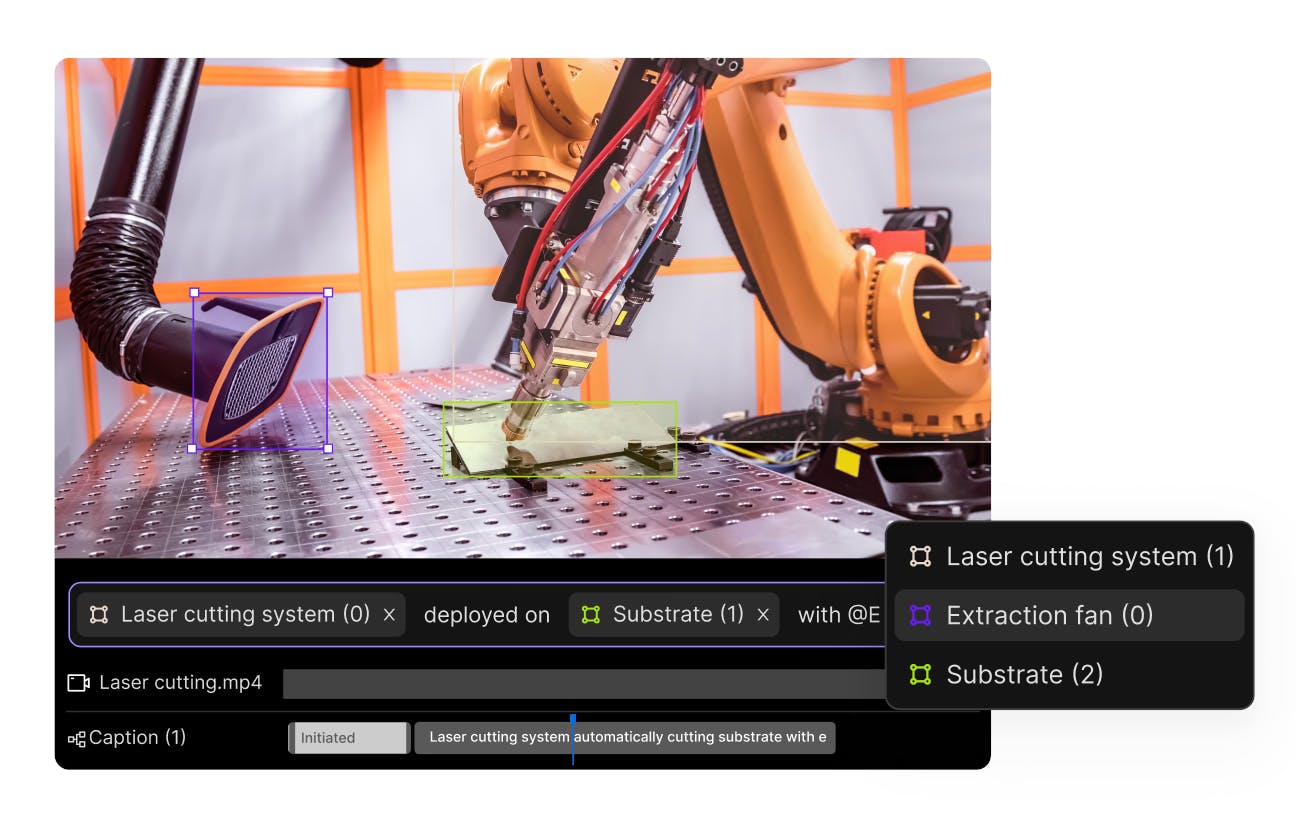Click the Caption track hierarchy icon

76,739
